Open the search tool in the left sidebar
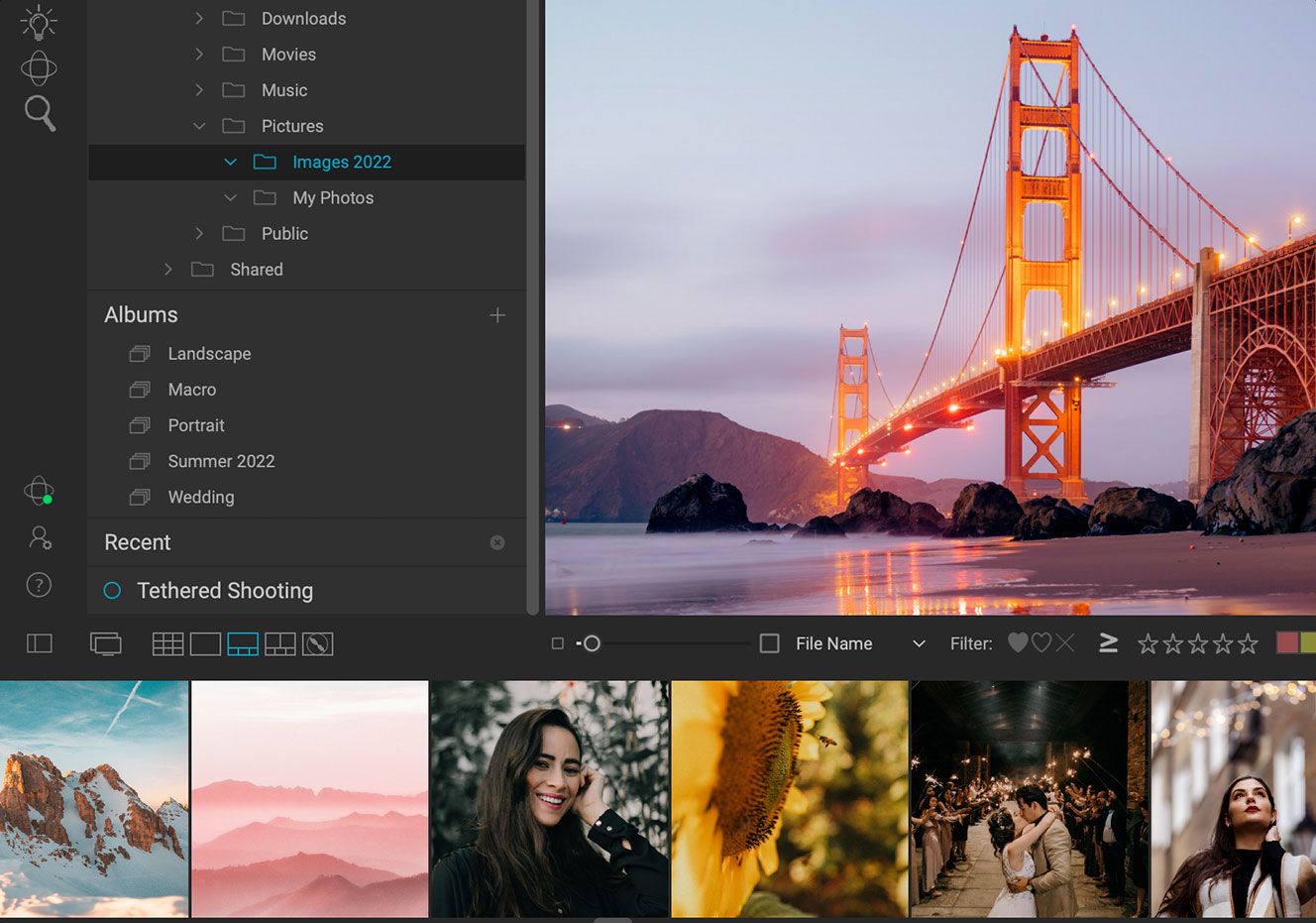Screen dimensions: 1316x923 tap(39, 113)
